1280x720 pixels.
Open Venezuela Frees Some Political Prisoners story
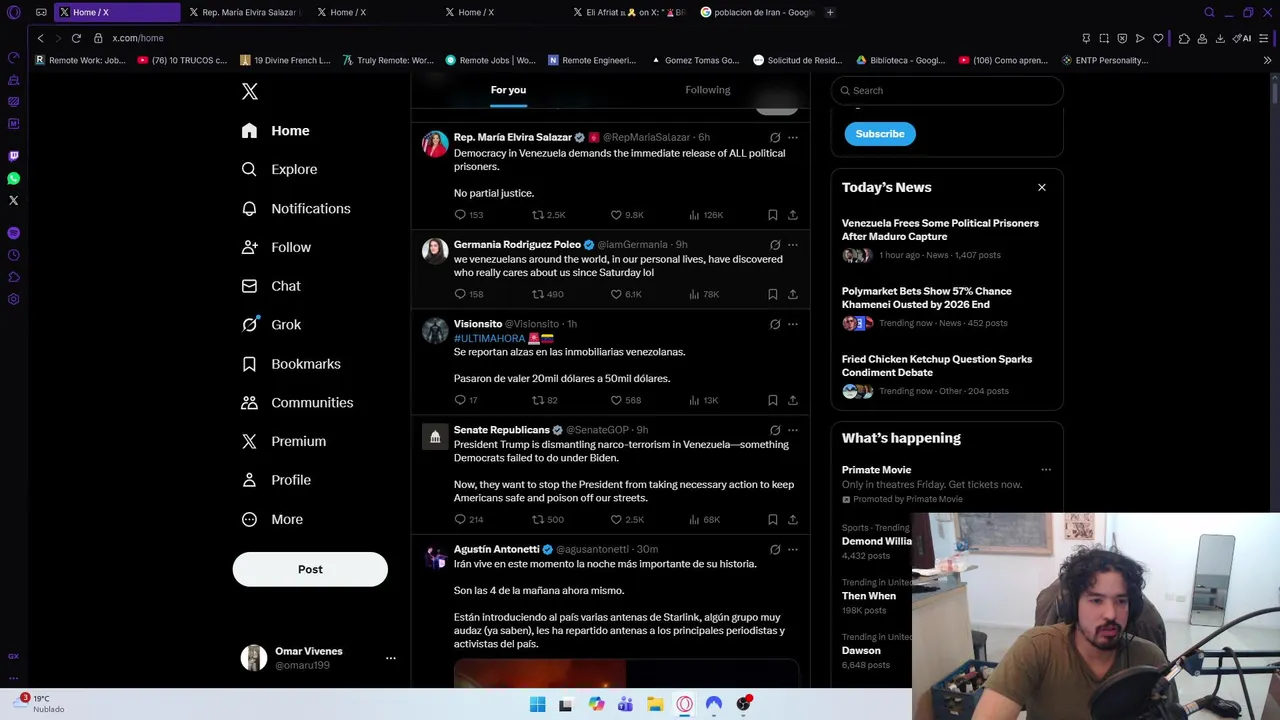point(940,230)
